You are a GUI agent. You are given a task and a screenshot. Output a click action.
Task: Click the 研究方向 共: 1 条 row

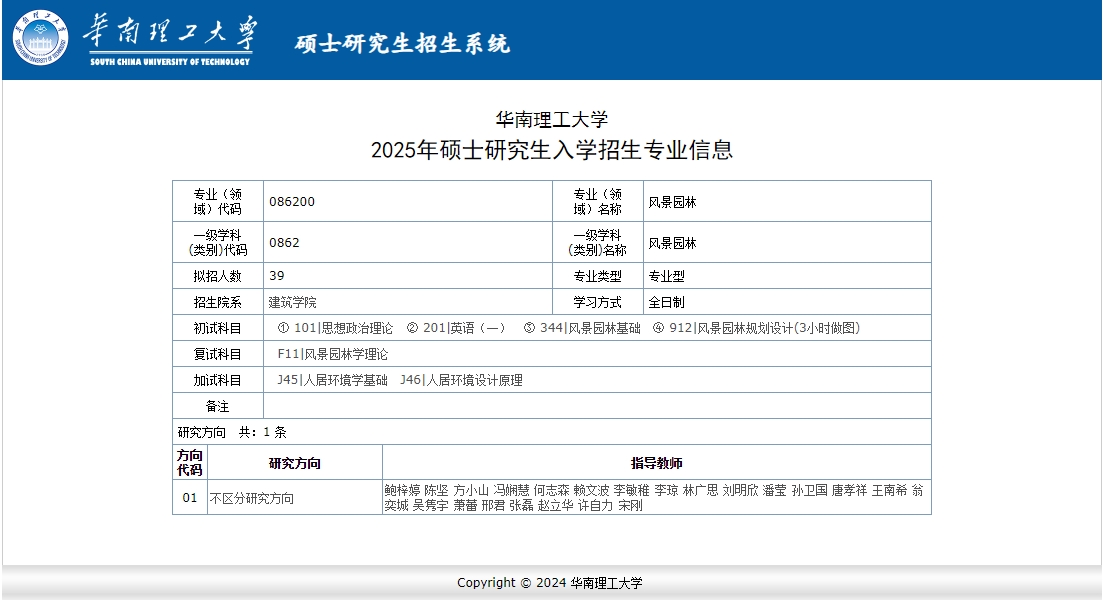coord(552,432)
